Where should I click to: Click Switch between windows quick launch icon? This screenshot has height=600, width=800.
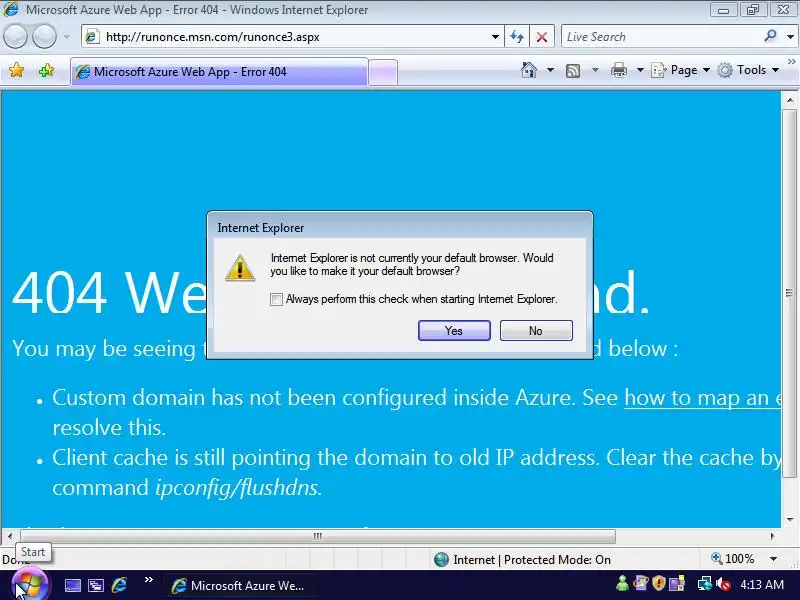point(95,585)
